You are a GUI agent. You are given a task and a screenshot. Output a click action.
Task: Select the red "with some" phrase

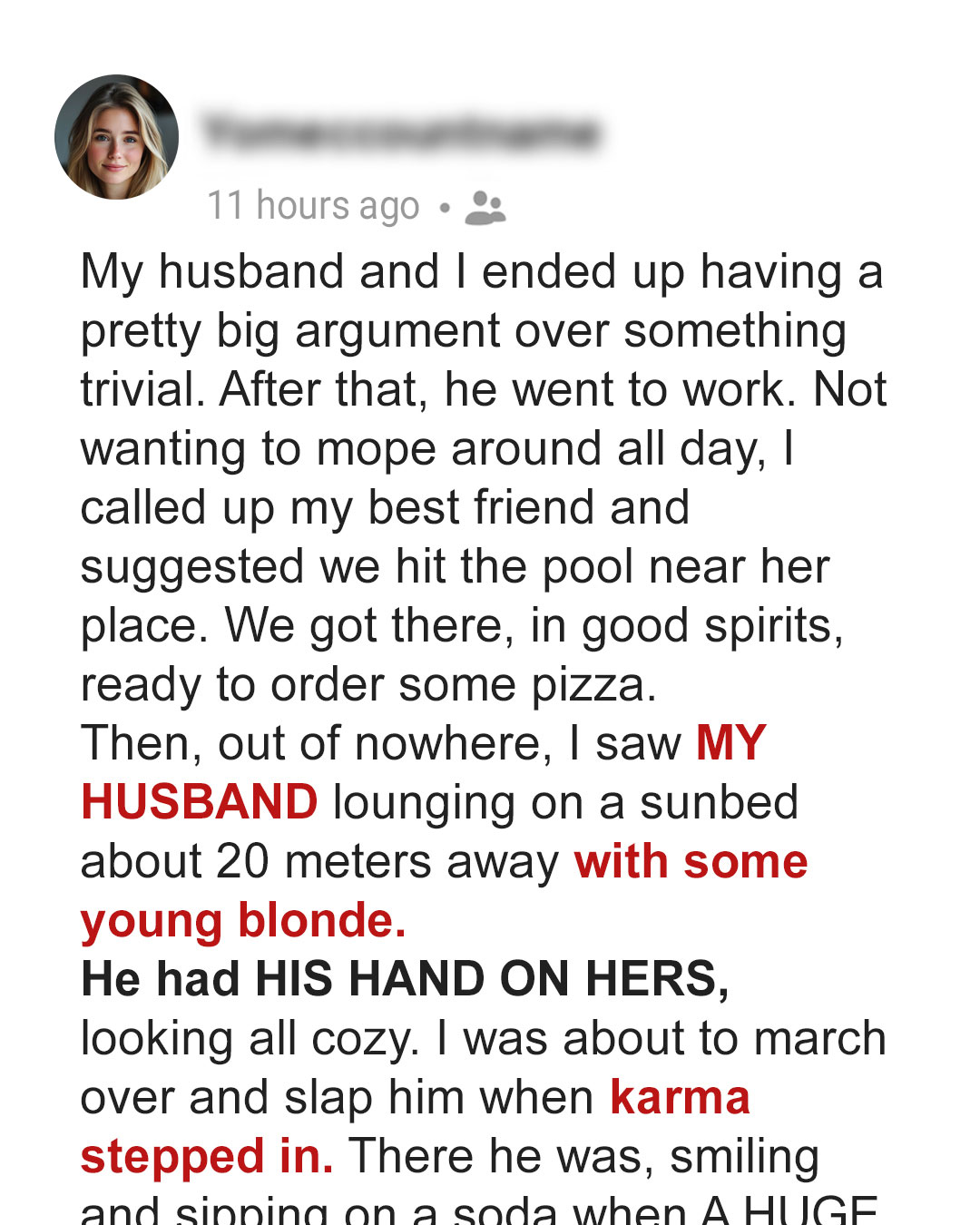691,861
